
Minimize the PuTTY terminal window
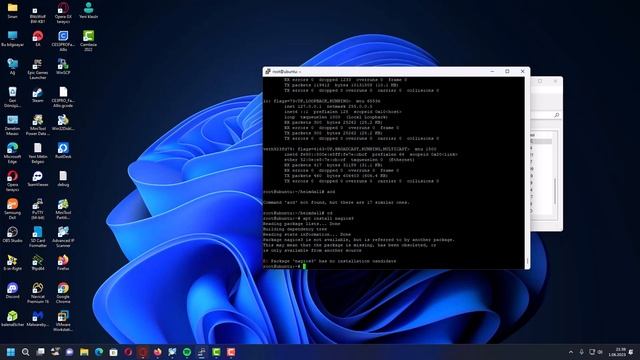pos(492,71)
